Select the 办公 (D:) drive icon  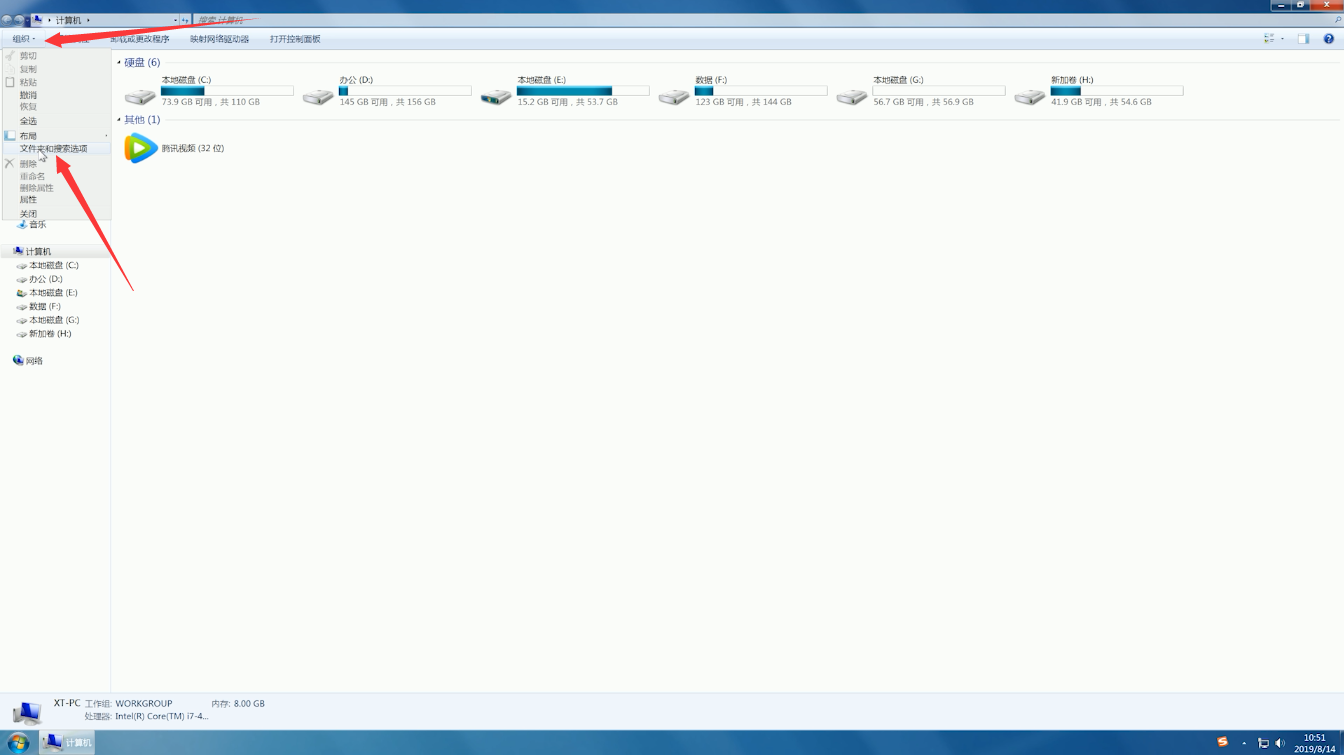click(318, 96)
